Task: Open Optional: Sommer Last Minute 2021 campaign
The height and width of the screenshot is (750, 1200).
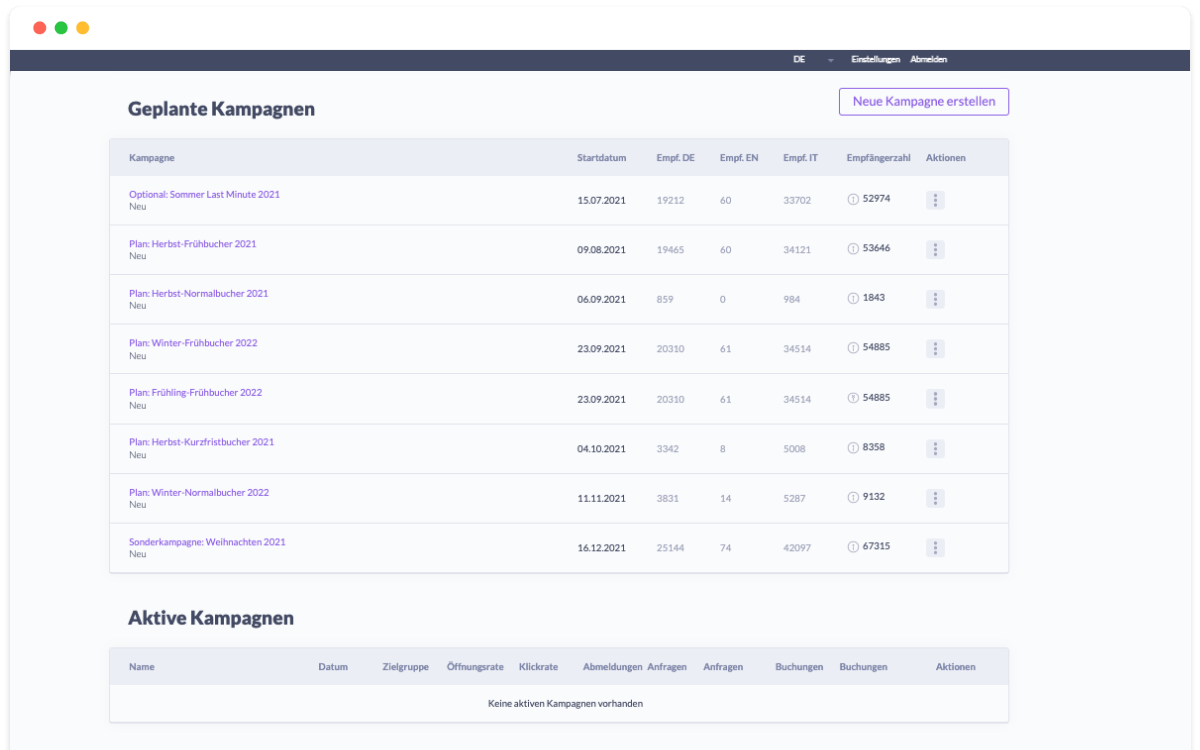Action: click(x=204, y=194)
